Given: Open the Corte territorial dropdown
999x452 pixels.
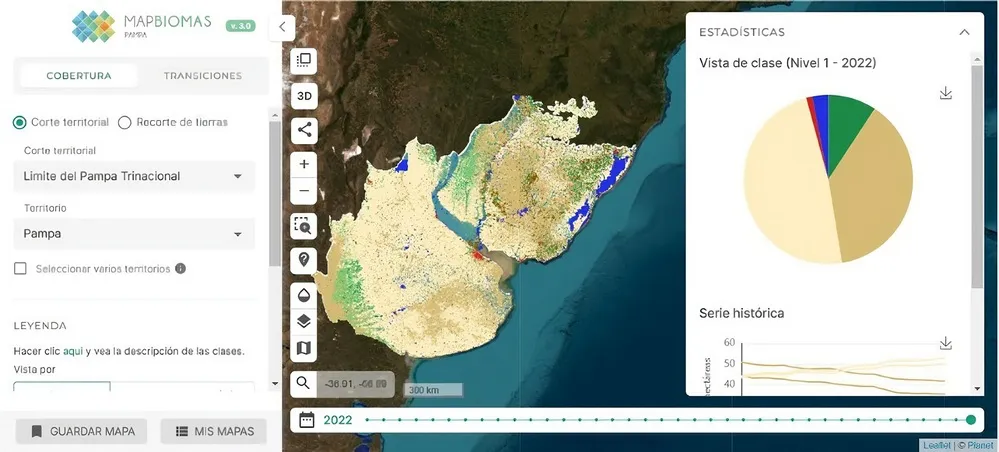Looking at the screenshot, I should point(133,176).
